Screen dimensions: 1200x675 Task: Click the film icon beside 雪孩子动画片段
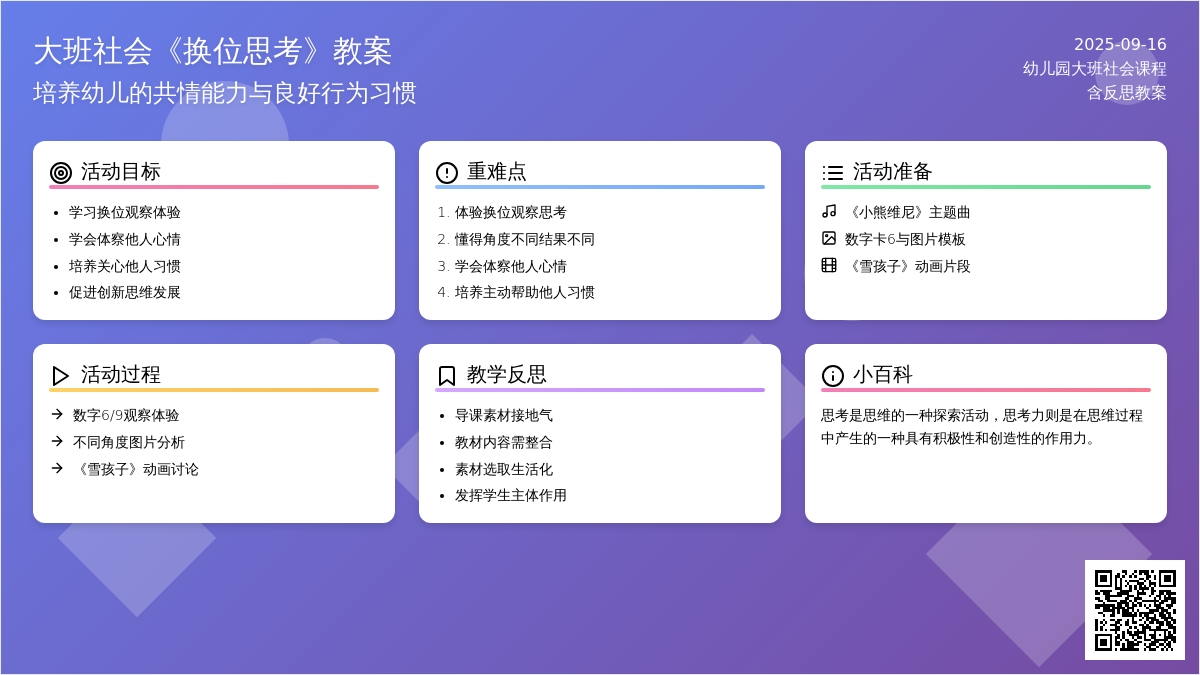click(829, 265)
